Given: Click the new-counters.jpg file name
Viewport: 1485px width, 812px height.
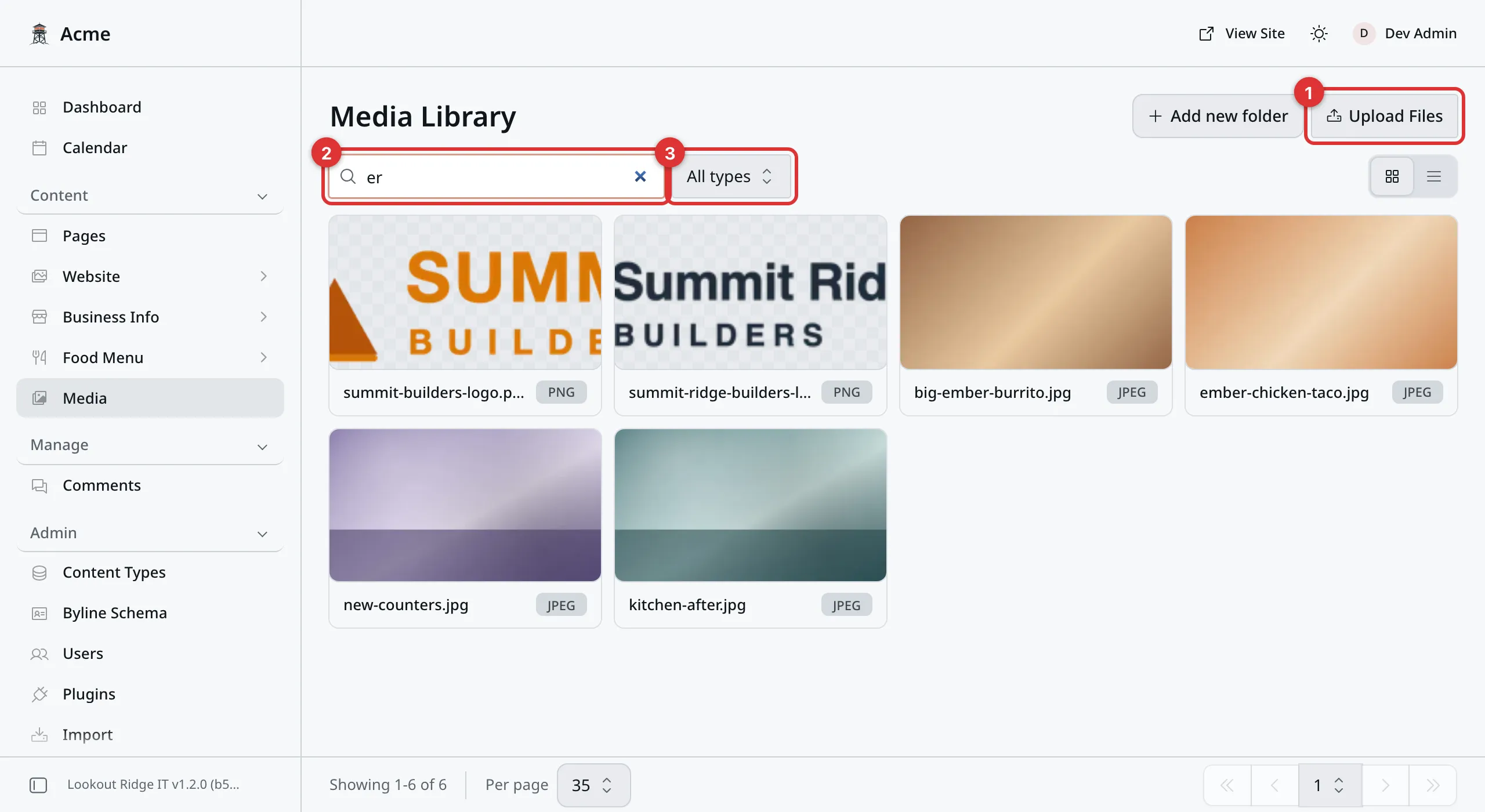Looking at the screenshot, I should (406, 604).
